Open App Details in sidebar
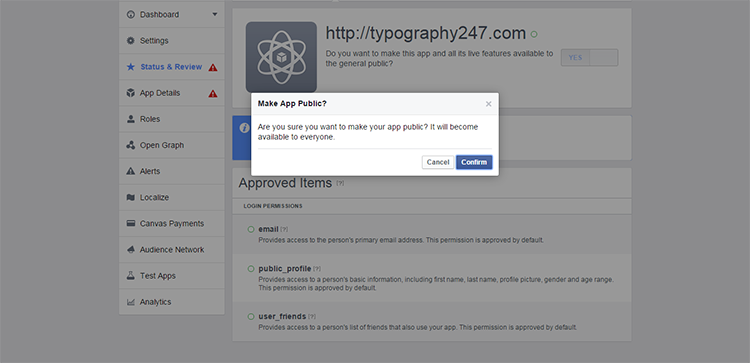The image size is (750, 363). tap(172, 93)
